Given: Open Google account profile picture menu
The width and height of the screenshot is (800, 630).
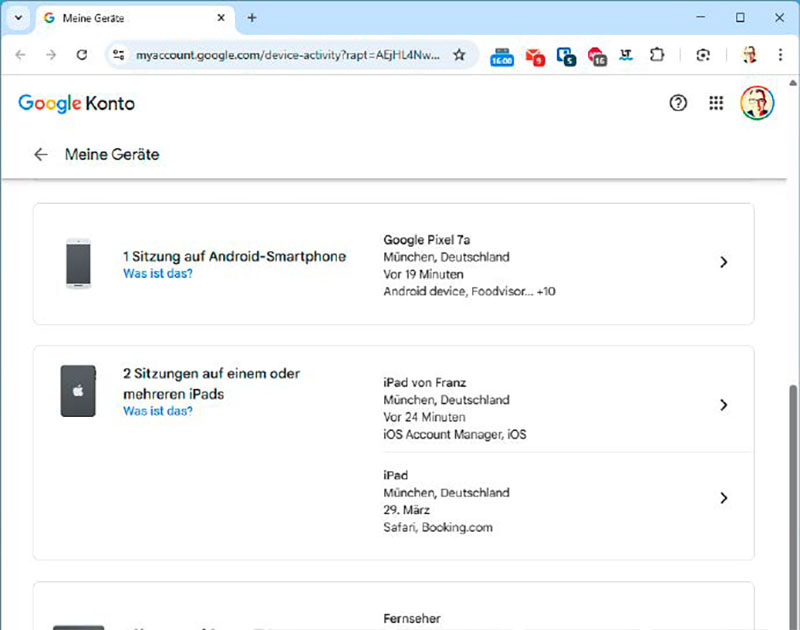Looking at the screenshot, I should pos(757,103).
